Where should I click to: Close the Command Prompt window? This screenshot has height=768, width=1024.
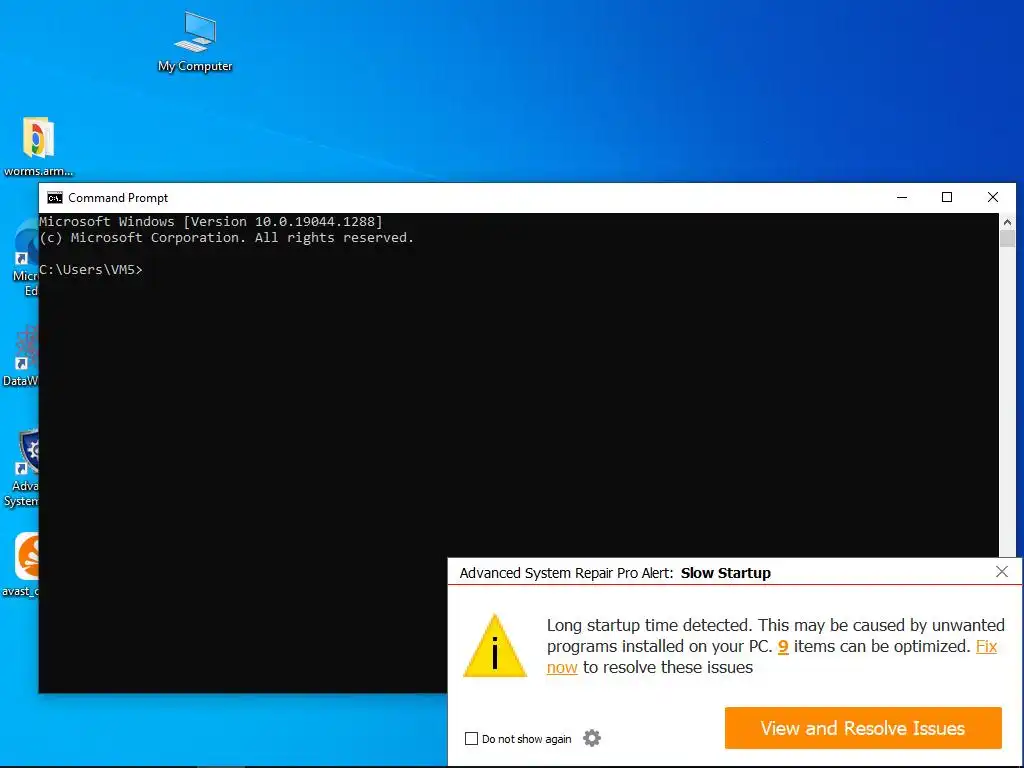[993, 197]
